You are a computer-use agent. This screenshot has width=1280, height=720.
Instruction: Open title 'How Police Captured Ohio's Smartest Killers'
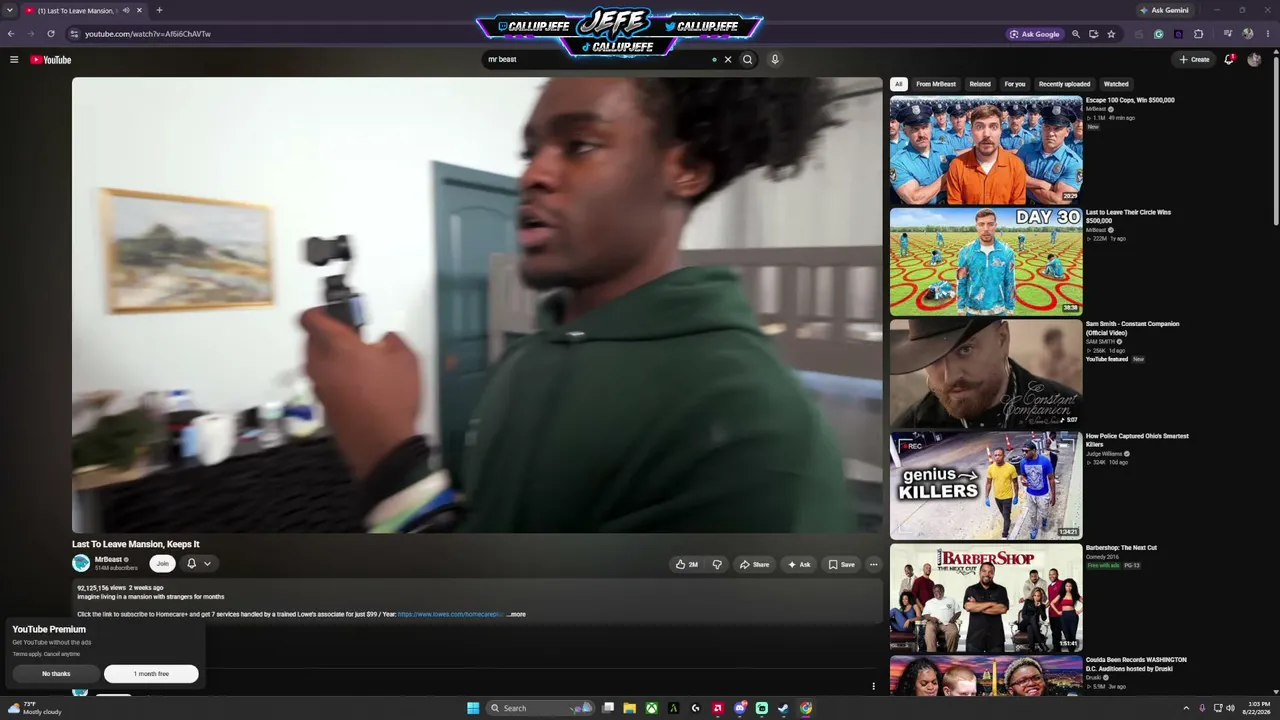click(x=1137, y=440)
